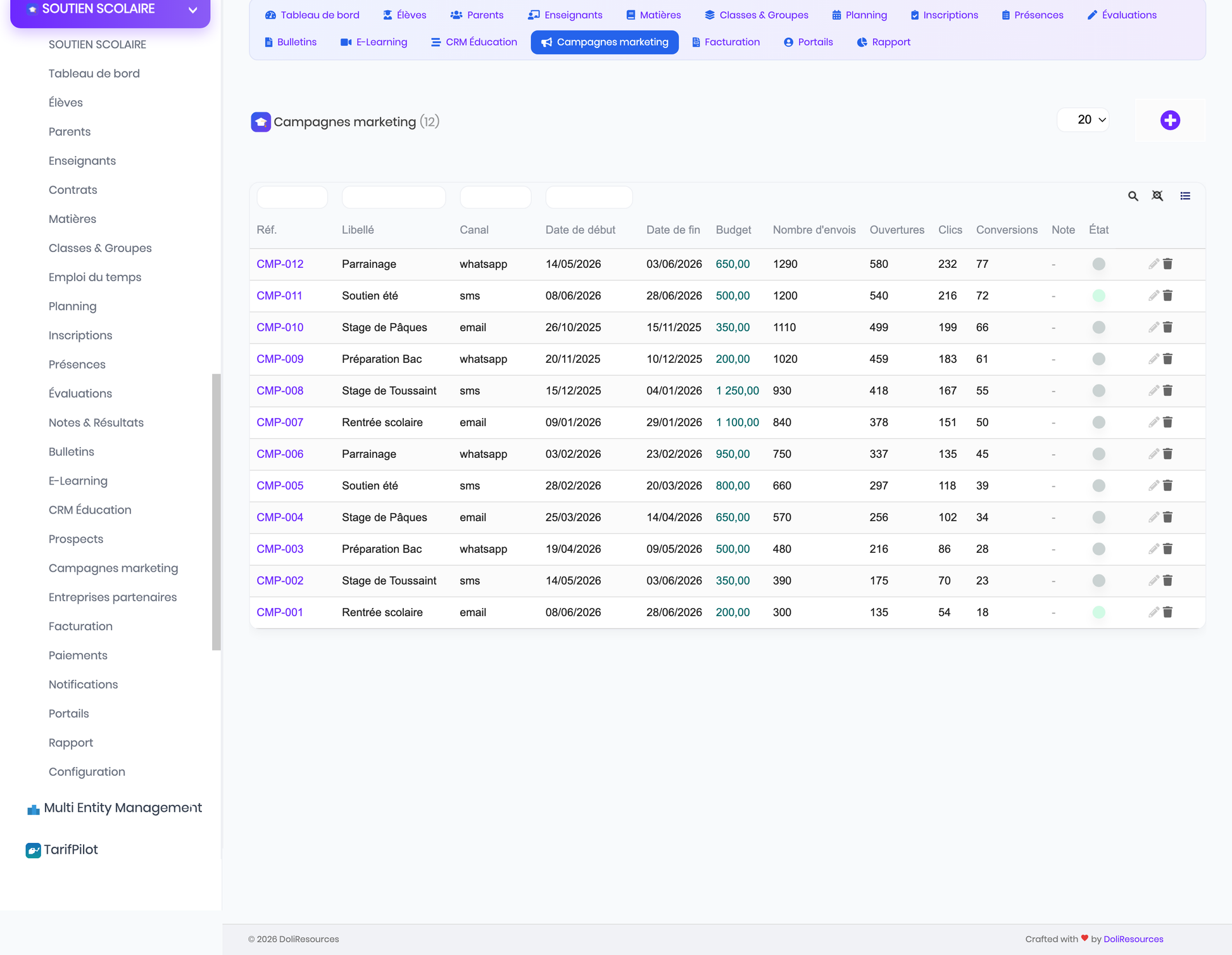
Task: Toggle the status indicator for CMP-001
Action: 1099,612
